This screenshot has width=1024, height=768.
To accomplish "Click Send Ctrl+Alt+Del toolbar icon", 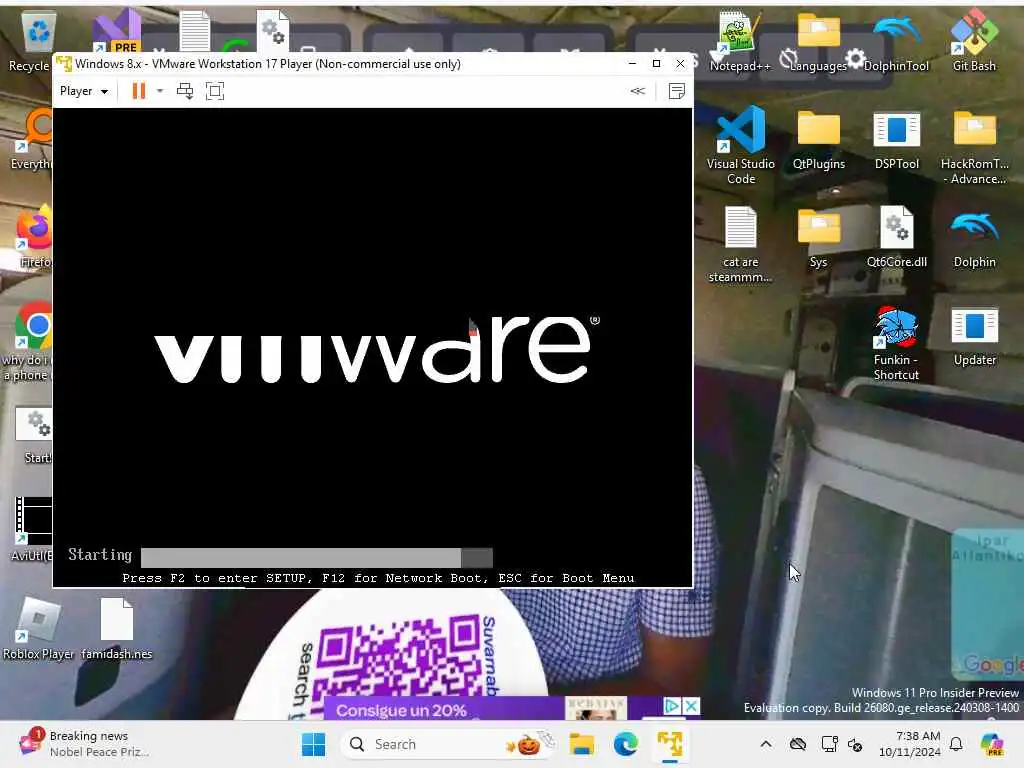I will [185, 91].
